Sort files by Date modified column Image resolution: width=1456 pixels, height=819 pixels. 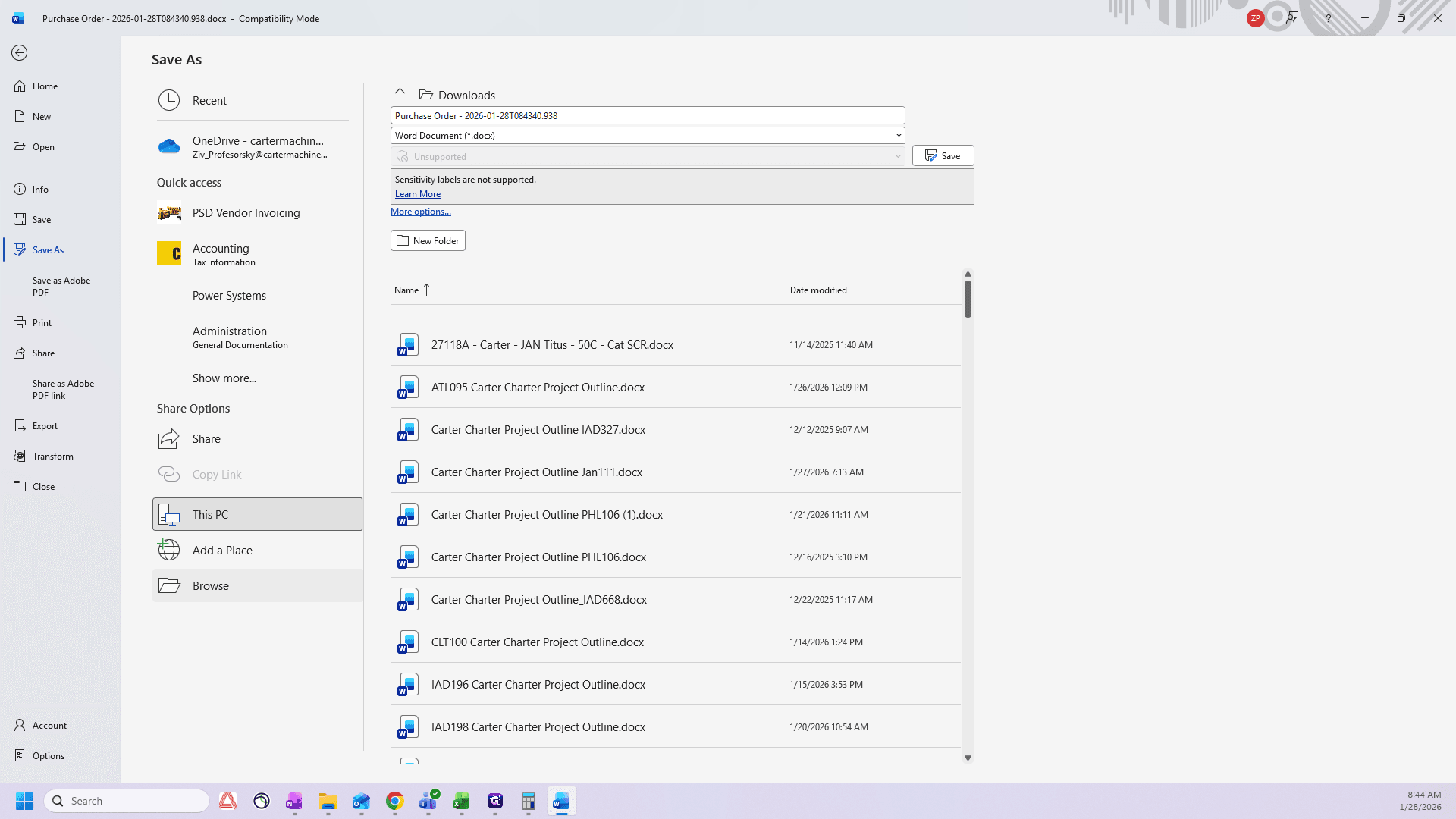818,290
